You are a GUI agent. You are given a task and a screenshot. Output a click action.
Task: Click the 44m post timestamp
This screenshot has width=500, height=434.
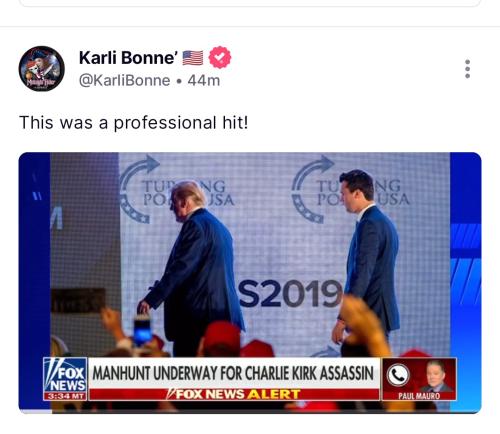[204, 81]
